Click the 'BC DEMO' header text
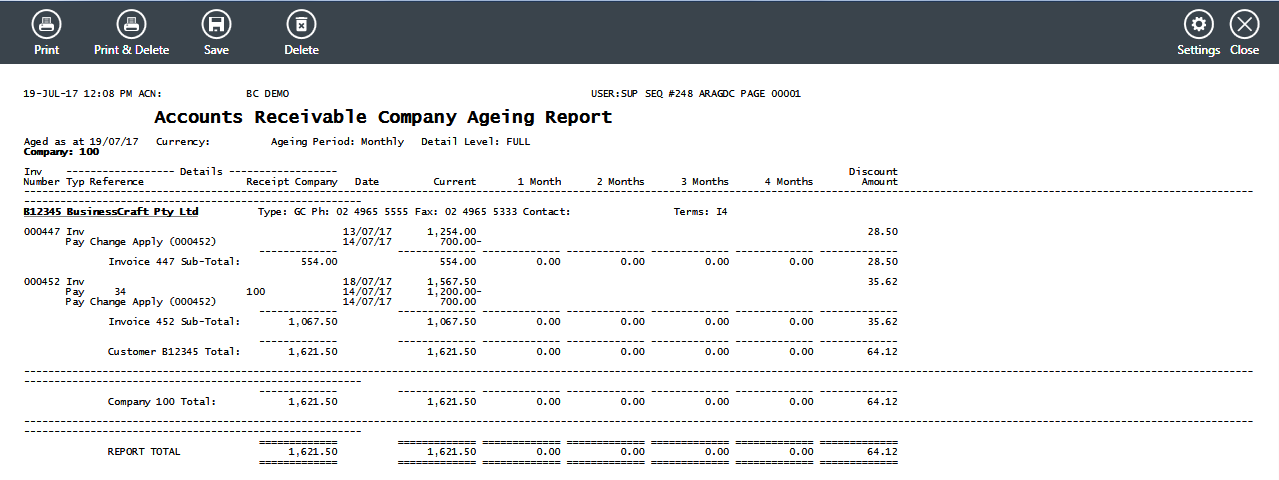The image size is (1279, 480). tap(267, 94)
